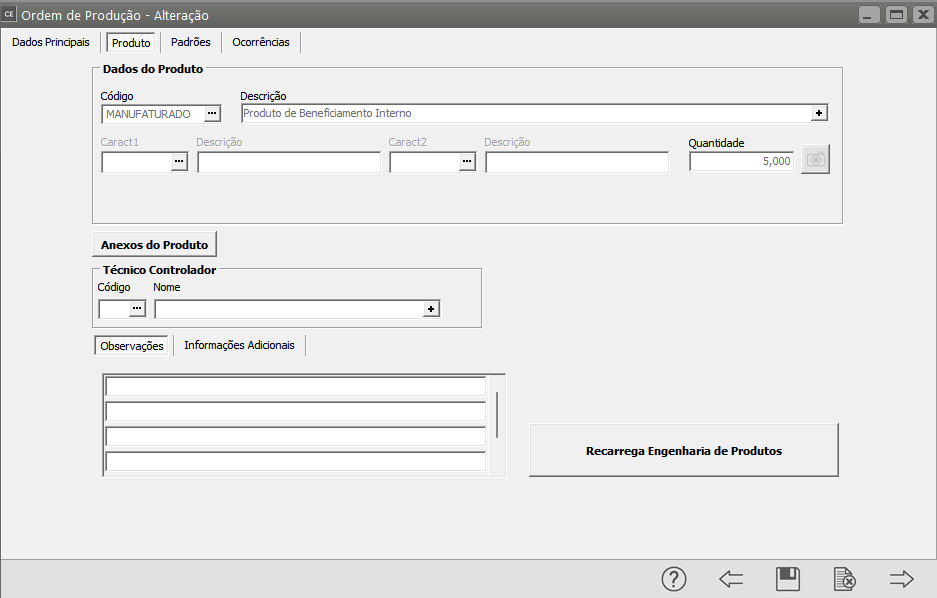This screenshot has height=598, width=937.
Task: Click the observations list scrollbar
Action: click(x=497, y=415)
